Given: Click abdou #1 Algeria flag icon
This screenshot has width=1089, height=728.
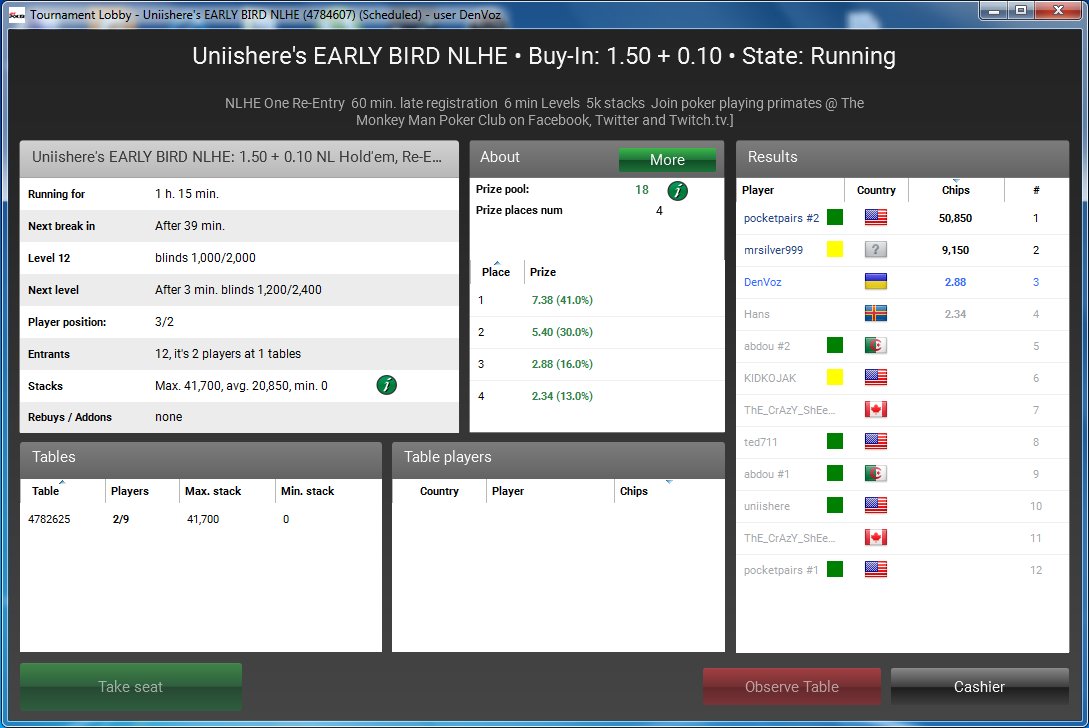Looking at the screenshot, I should 876,473.
